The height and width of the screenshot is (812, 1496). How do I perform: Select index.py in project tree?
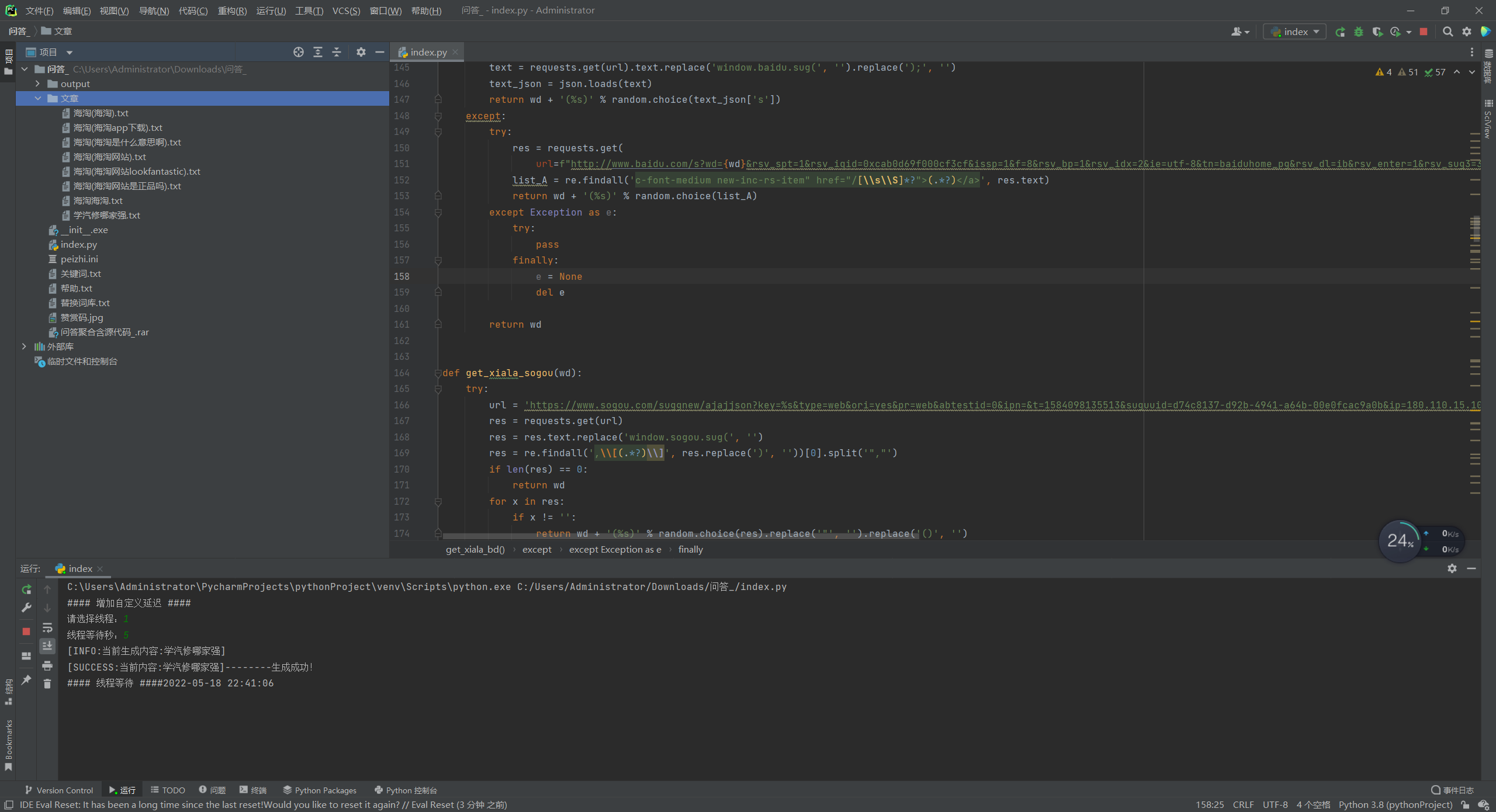pos(78,244)
